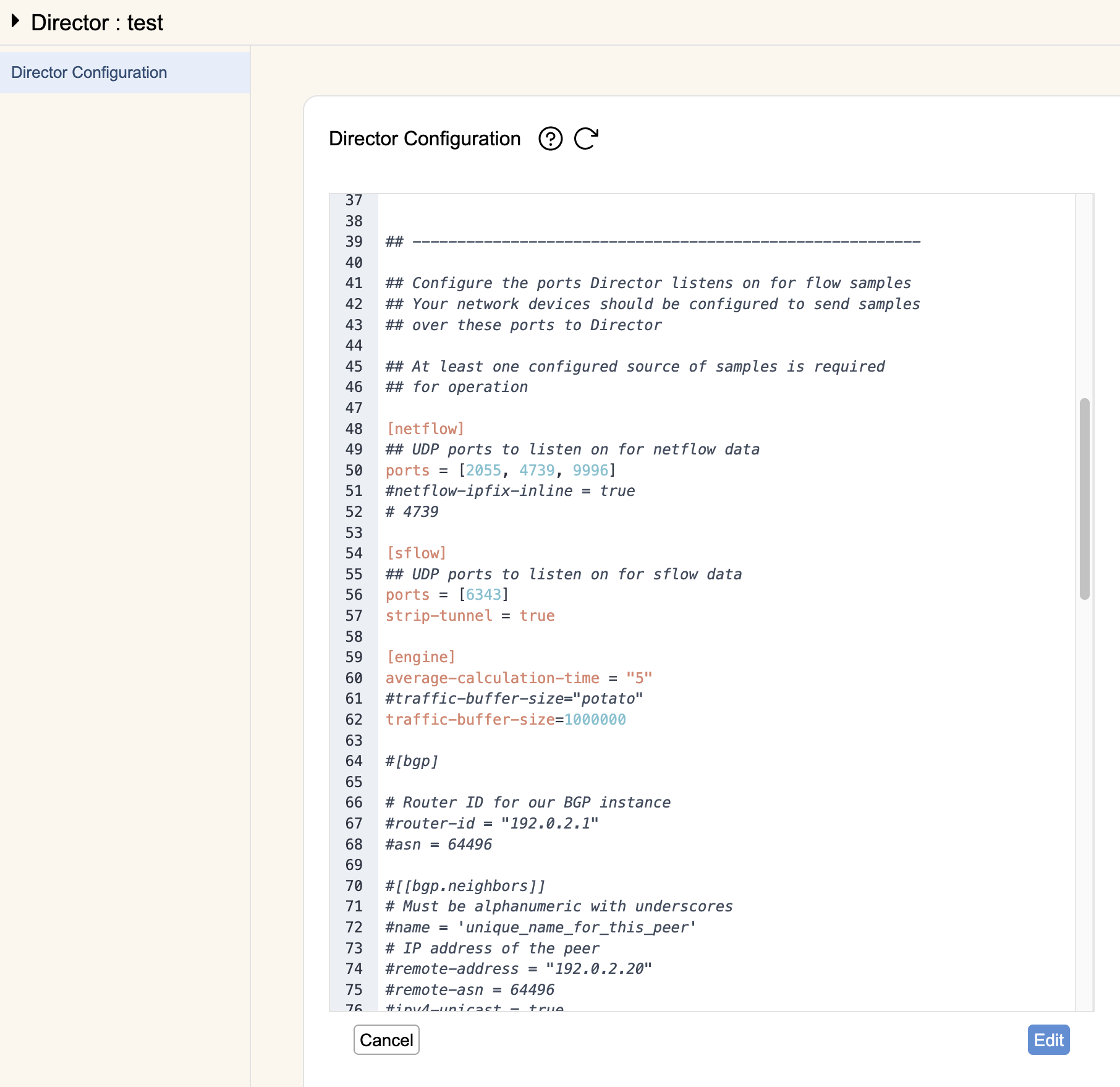
Task: Click 'UDP ports to listen on for sflow data'
Action: tap(577, 574)
